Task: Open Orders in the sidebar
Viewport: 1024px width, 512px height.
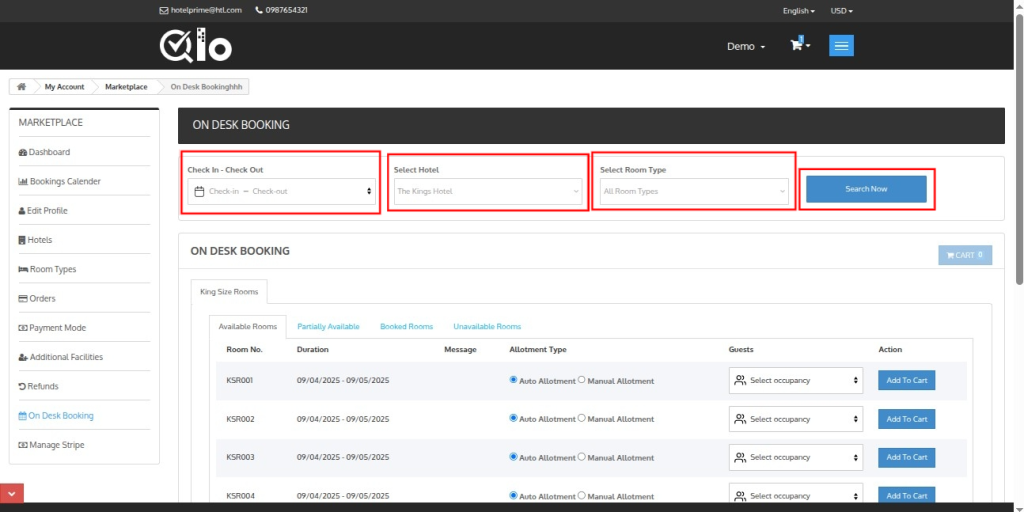Action: click(37, 298)
